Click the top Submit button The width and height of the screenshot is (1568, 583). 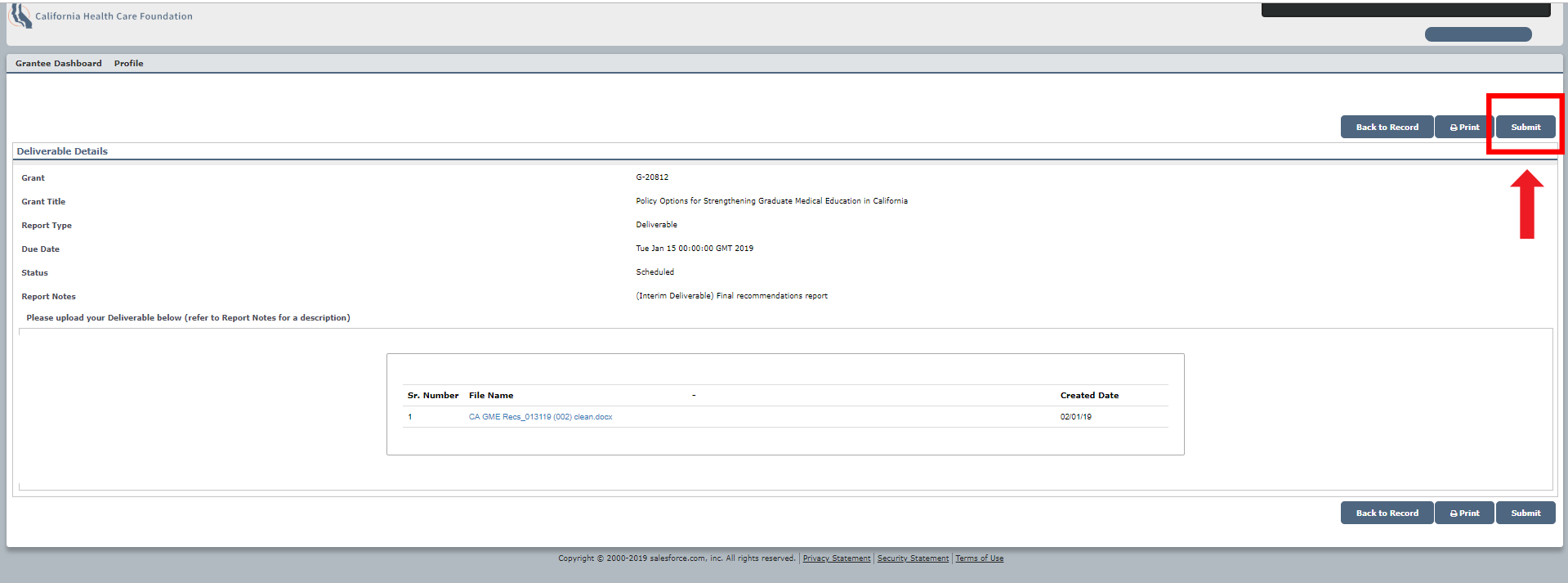click(1526, 127)
